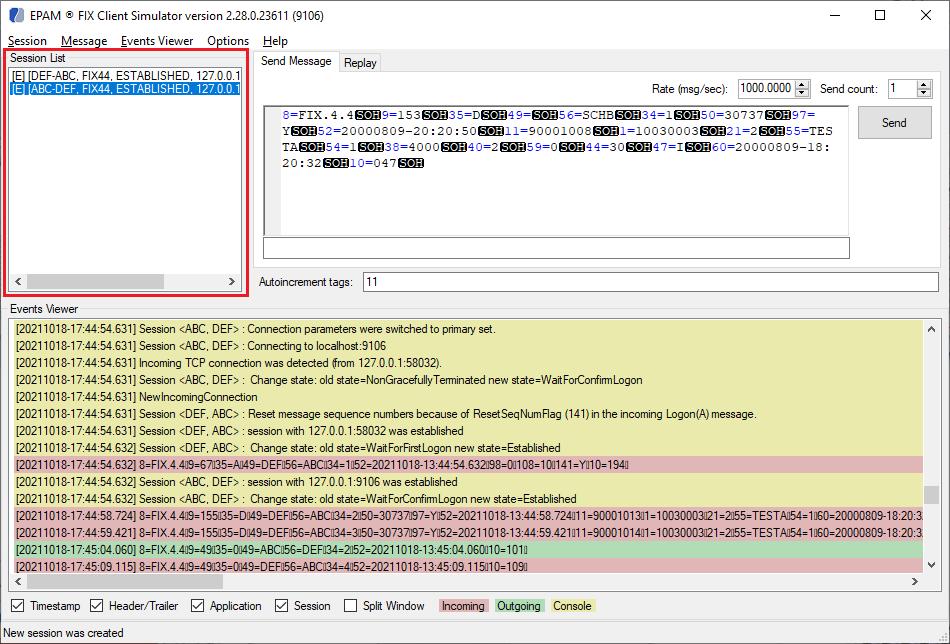Click the Send button

894,122
